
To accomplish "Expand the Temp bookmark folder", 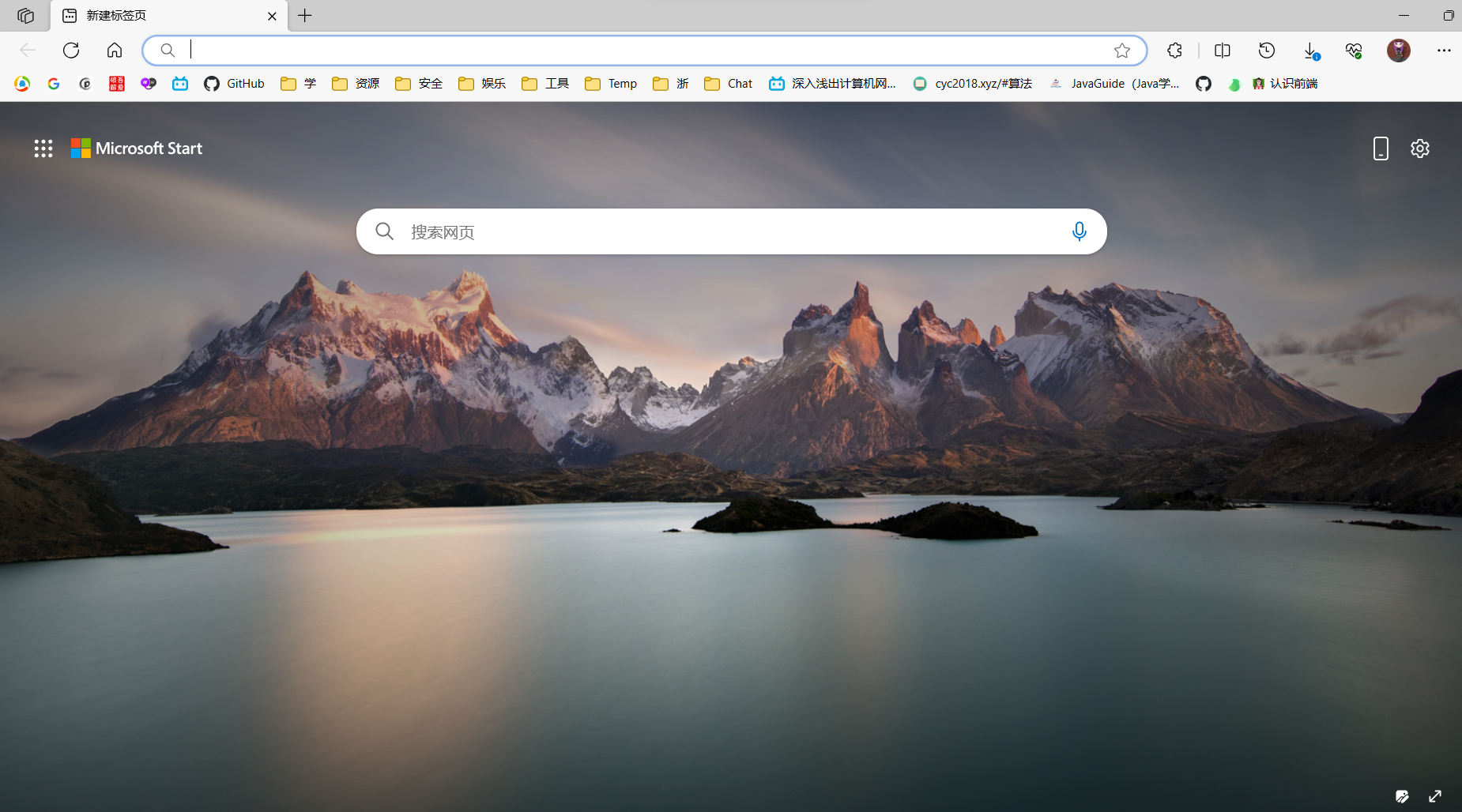I will (611, 84).
